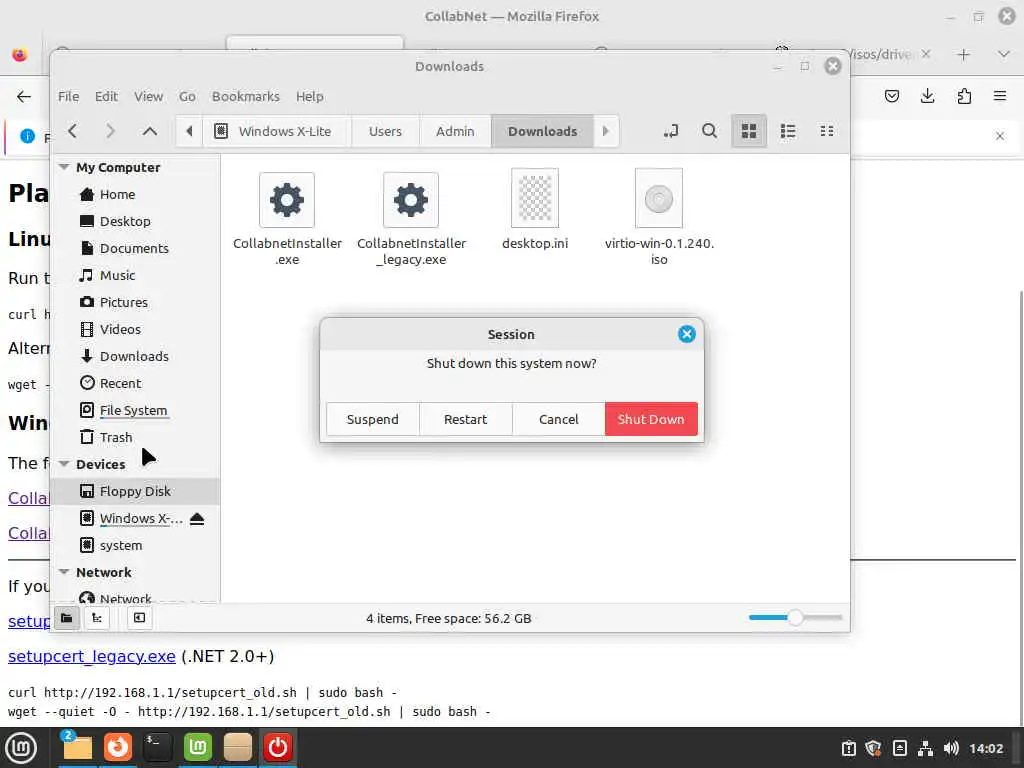This screenshot has height=768, width=1024.
Task: Click Downloads path segment
Action: coord(542,131)
